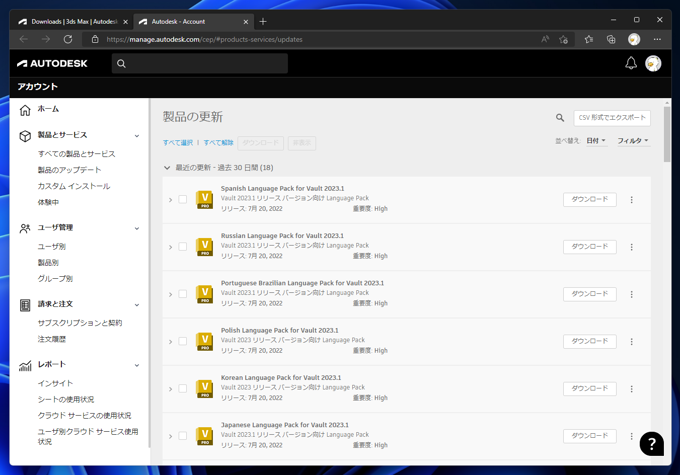Image resolution: width=680 pixels, height=475 pixels.
Task: Check the Russian Language Pack checkbox
Action: 183,246
